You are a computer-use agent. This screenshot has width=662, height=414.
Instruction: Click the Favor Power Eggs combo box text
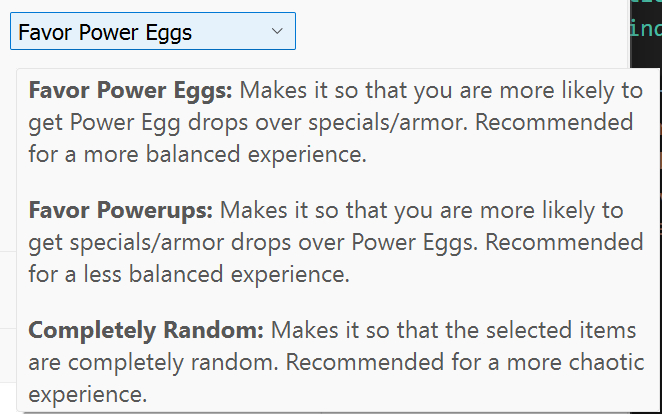(105, 32)
